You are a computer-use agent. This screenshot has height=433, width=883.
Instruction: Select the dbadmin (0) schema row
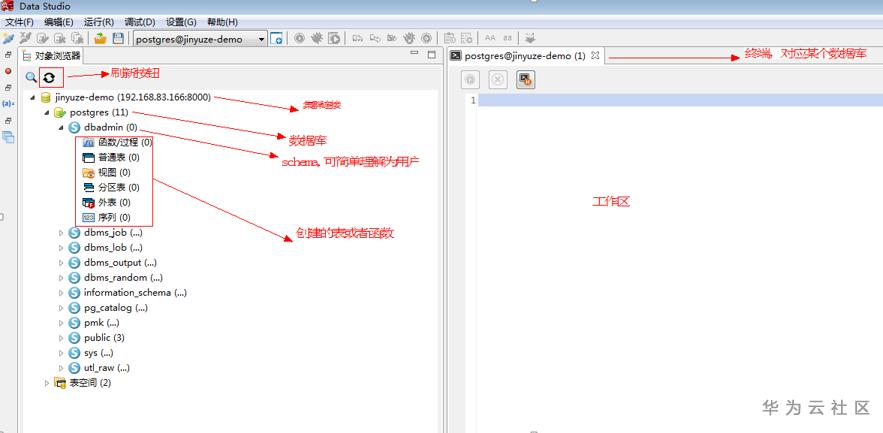[110, 128]
